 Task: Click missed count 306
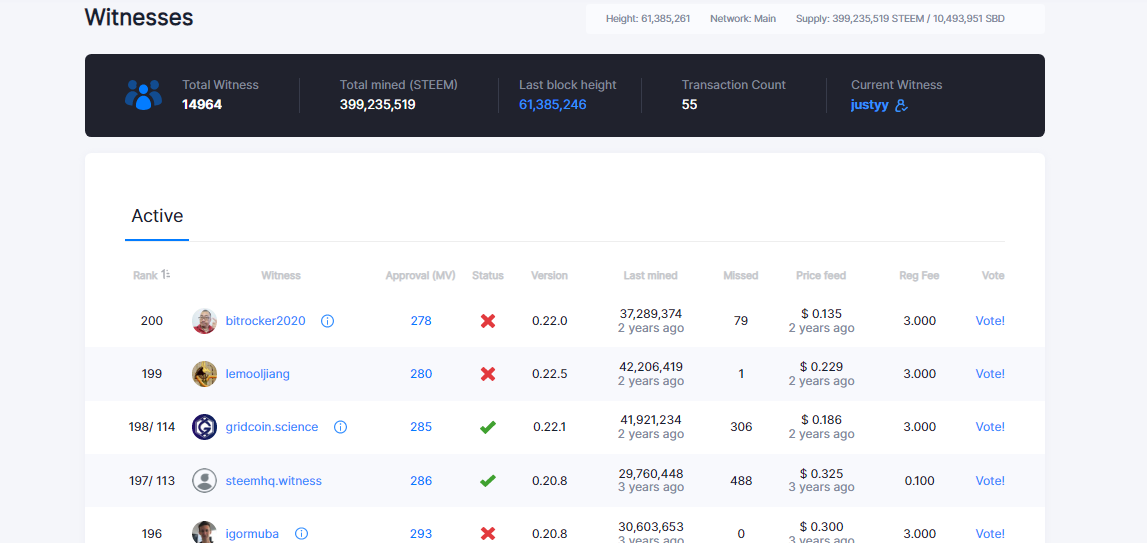[741, 427]
